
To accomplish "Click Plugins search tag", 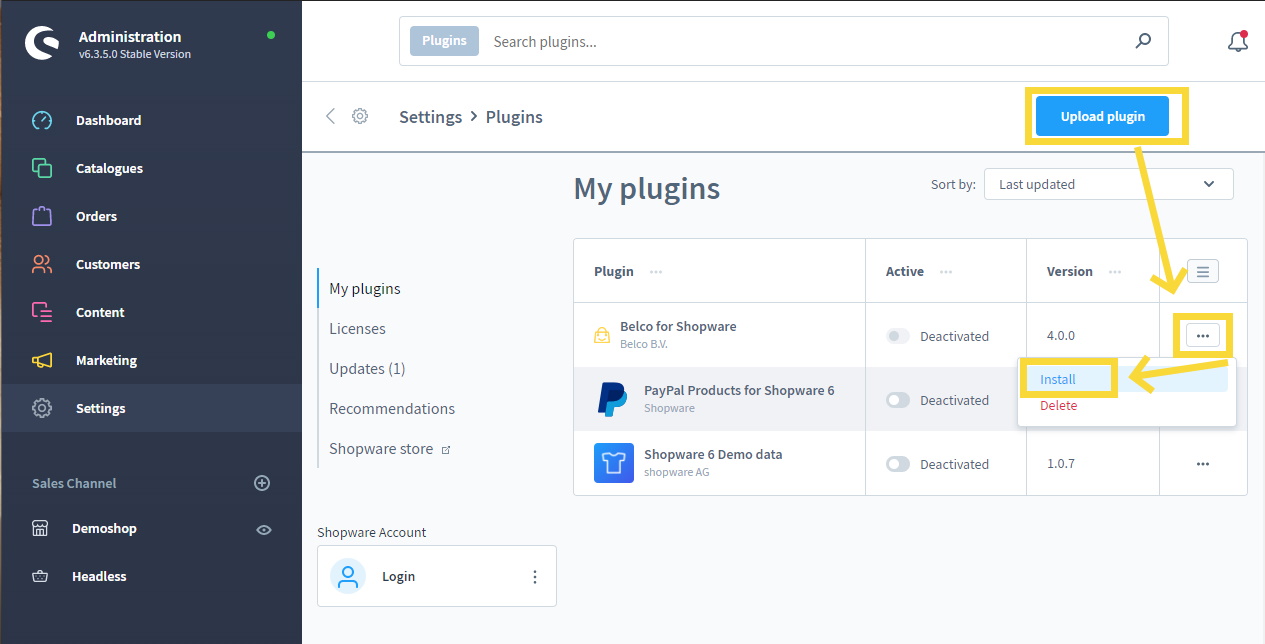I will (444, 41).
